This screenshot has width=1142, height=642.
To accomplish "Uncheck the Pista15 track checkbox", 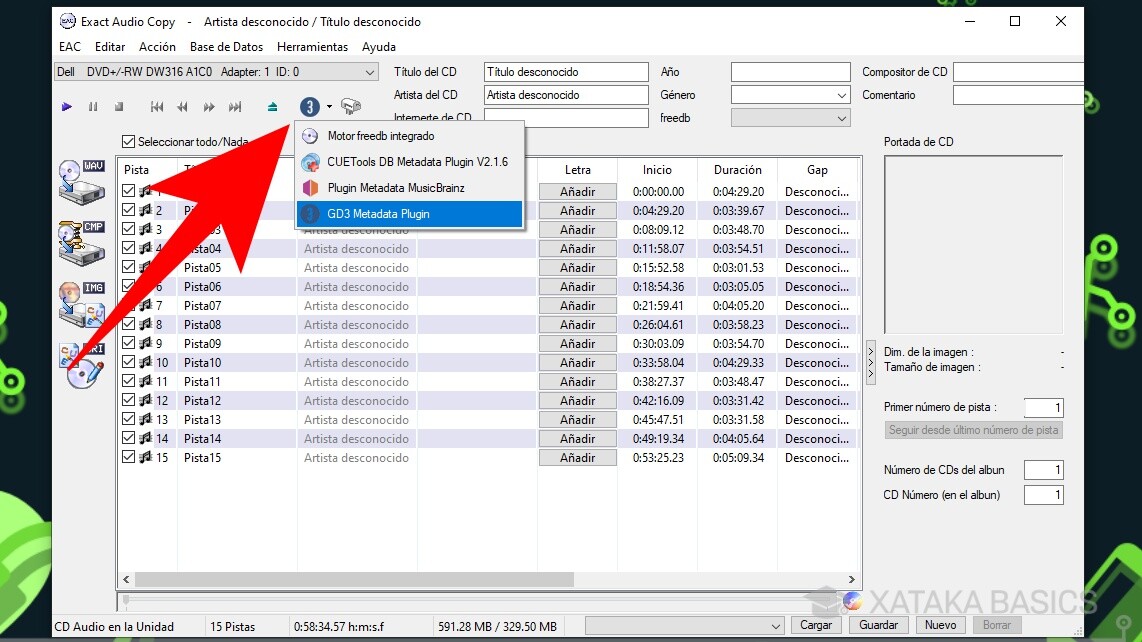I will coord(127,457).
